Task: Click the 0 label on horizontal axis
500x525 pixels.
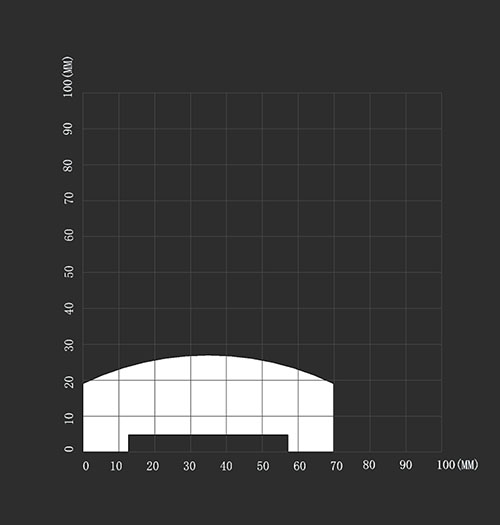Action: 86,466
